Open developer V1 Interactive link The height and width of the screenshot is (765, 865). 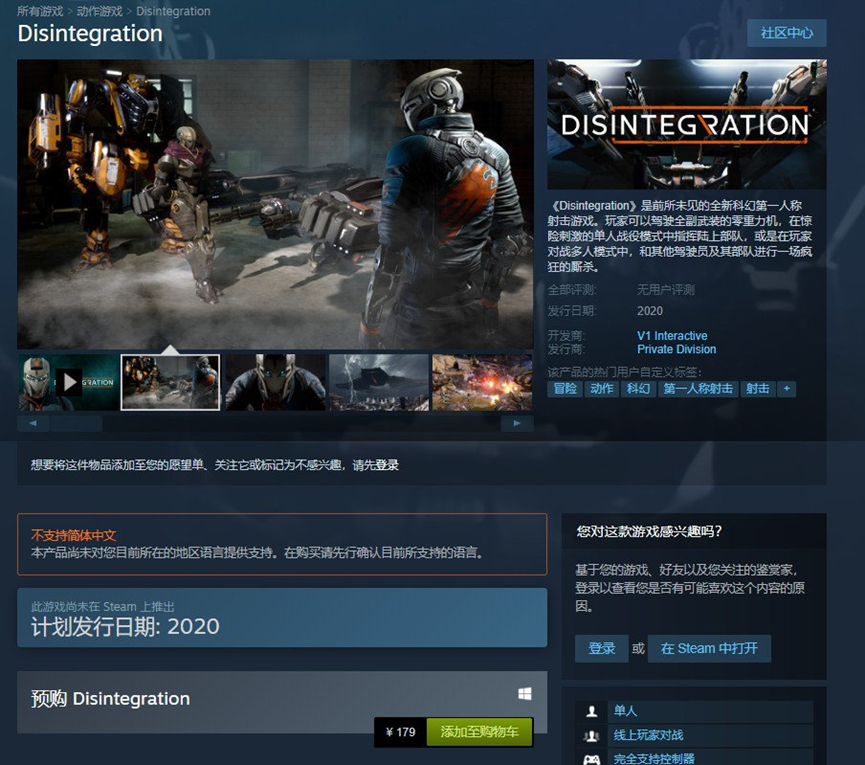[x=672, y=335]
